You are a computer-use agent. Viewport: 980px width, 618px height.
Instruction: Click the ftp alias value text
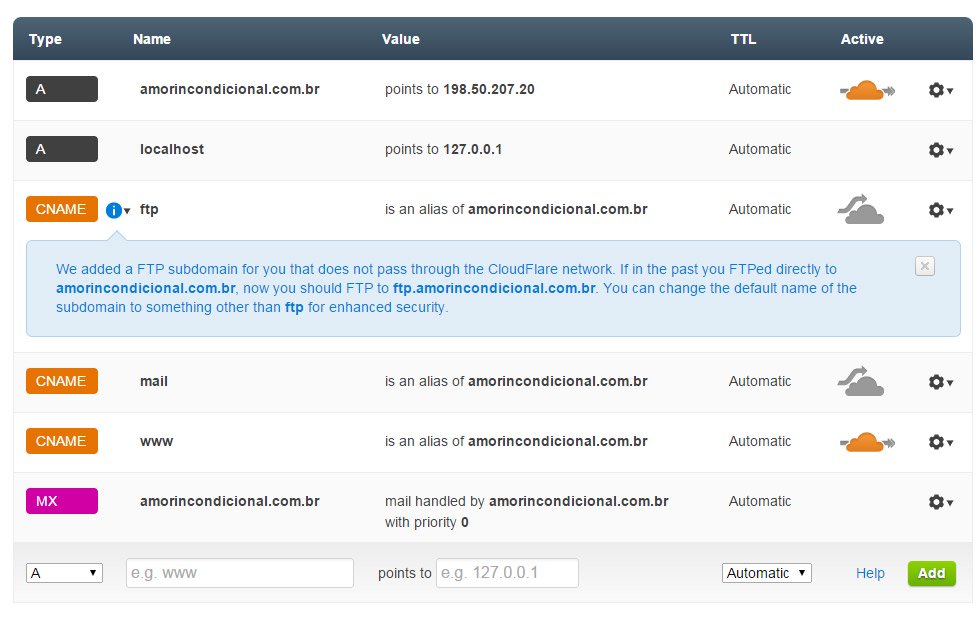click(x=516, y=209)
